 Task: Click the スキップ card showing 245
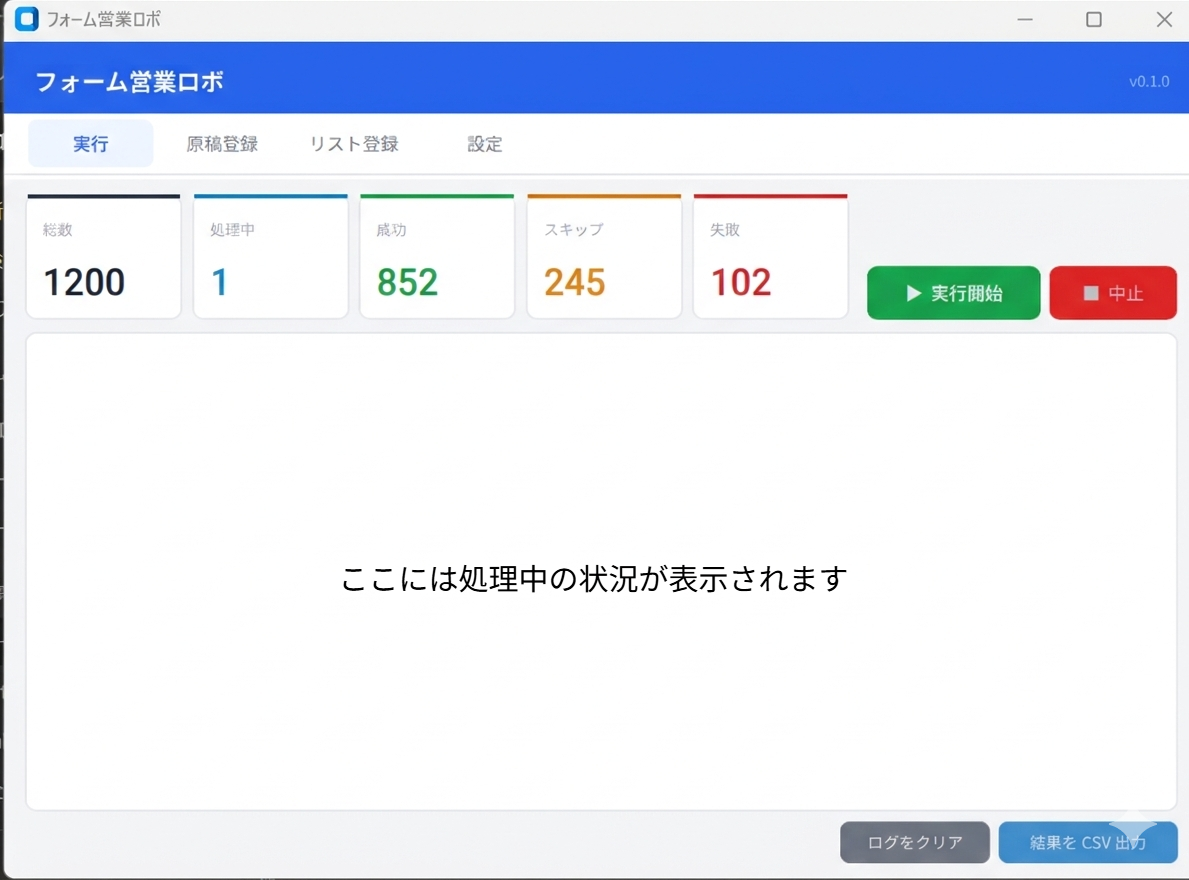pos(604,256)
